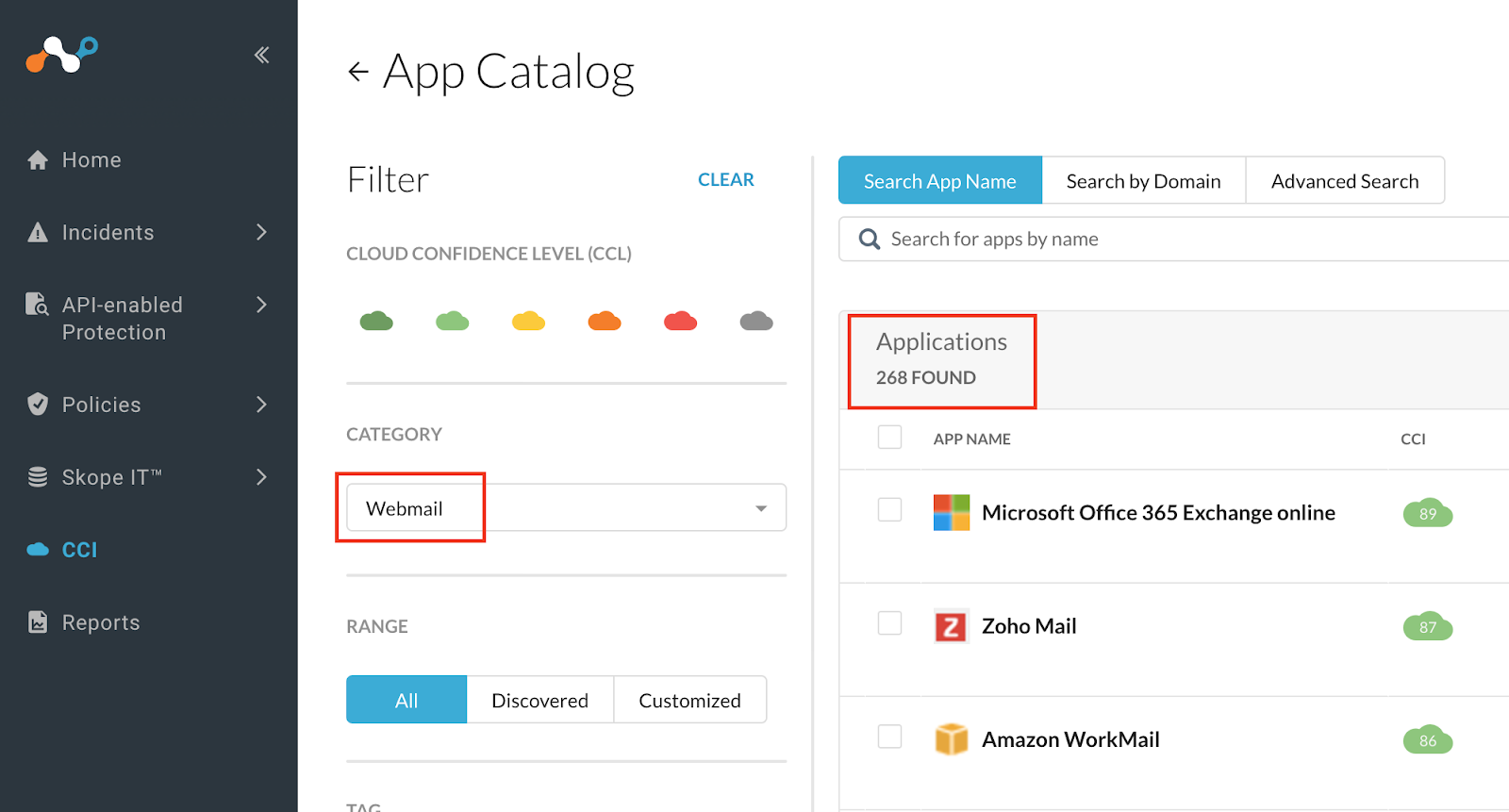Expand the Skope IT menu chevron
1509x812 pixels.
click(262, 477)
